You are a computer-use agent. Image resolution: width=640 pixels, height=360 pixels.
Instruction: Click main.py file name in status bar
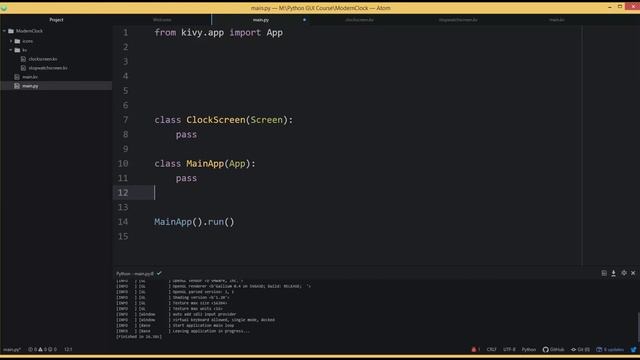12,349
